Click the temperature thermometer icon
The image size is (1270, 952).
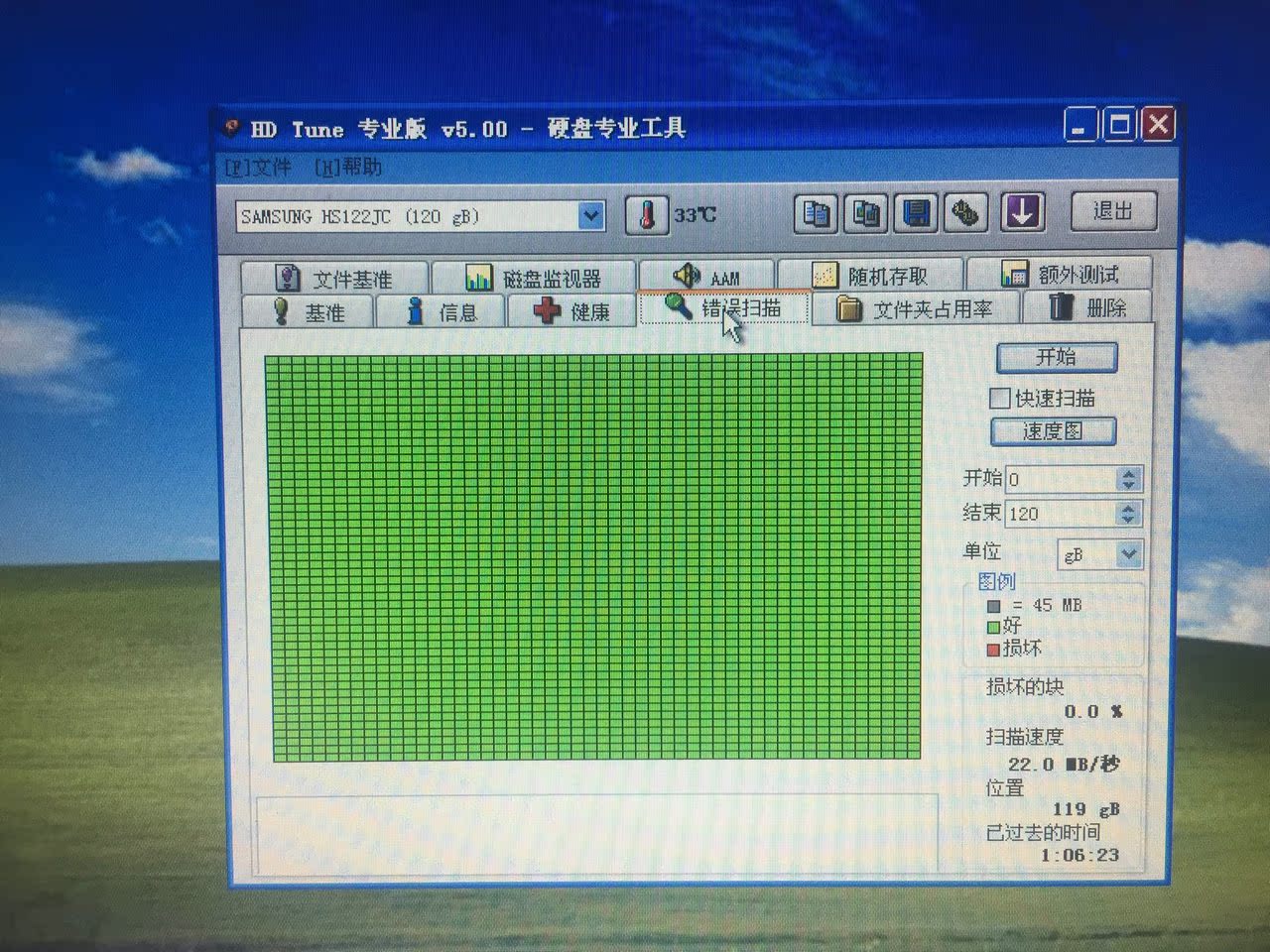[x=647, y=215]
